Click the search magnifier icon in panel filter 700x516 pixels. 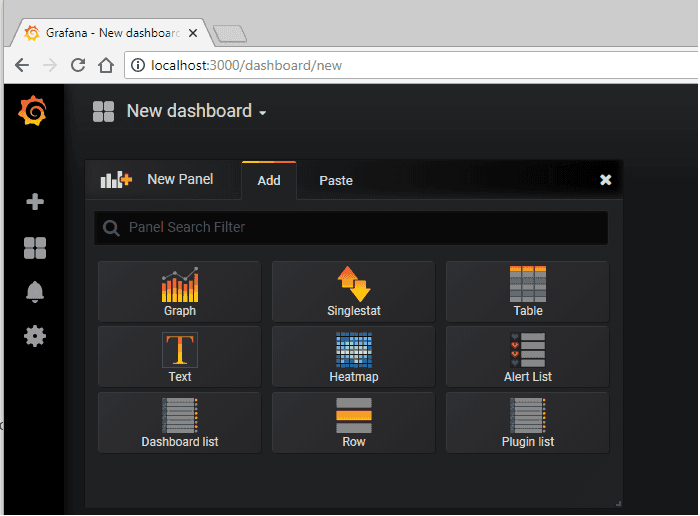(111, 228)
